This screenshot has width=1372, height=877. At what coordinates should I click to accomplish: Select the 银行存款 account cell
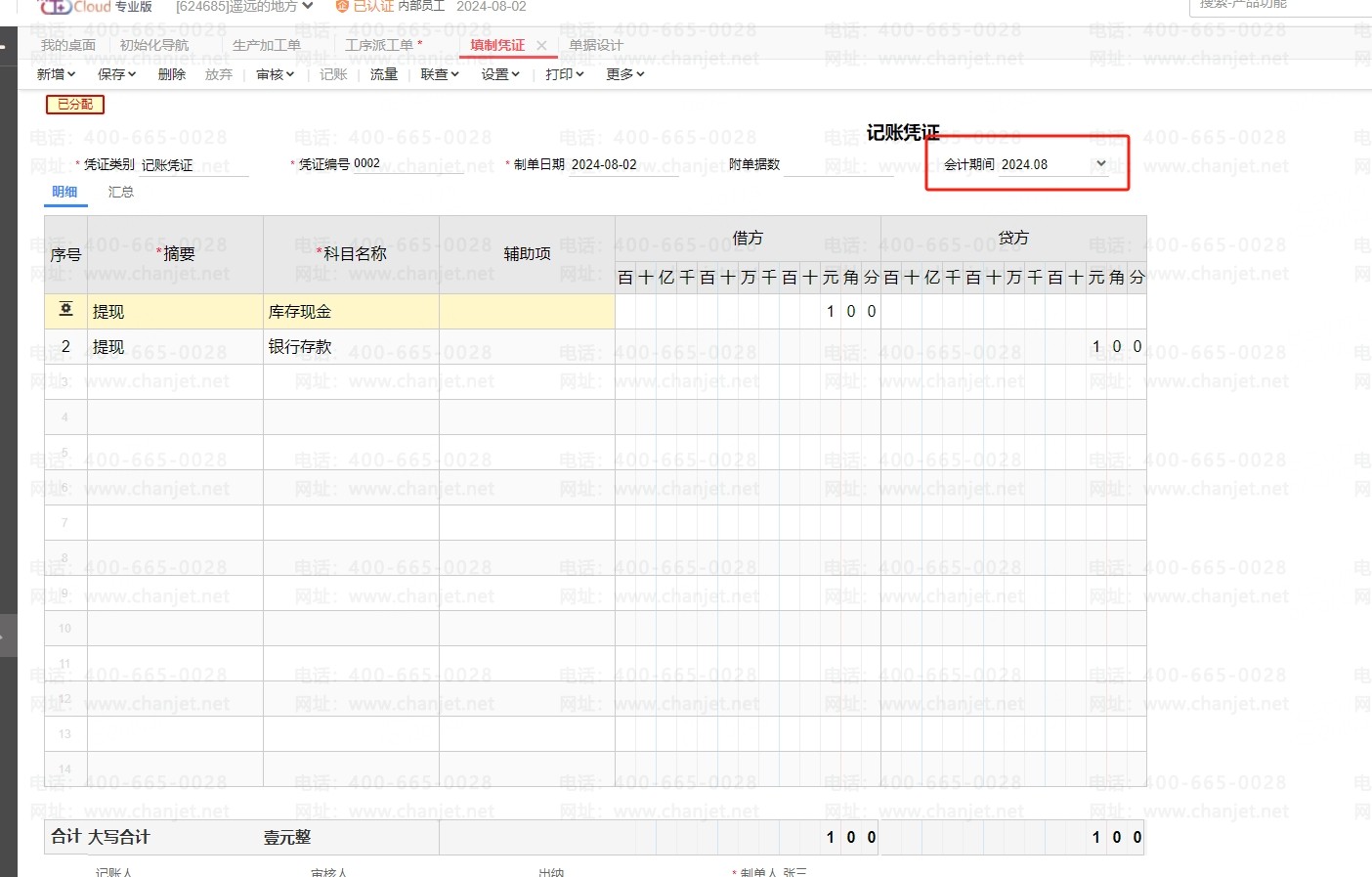[351, 347]
